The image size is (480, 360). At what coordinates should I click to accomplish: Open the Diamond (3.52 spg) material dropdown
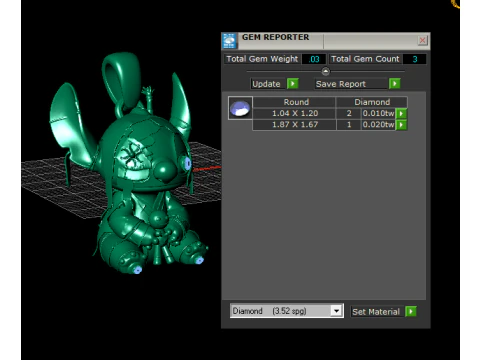pos(336,311)
